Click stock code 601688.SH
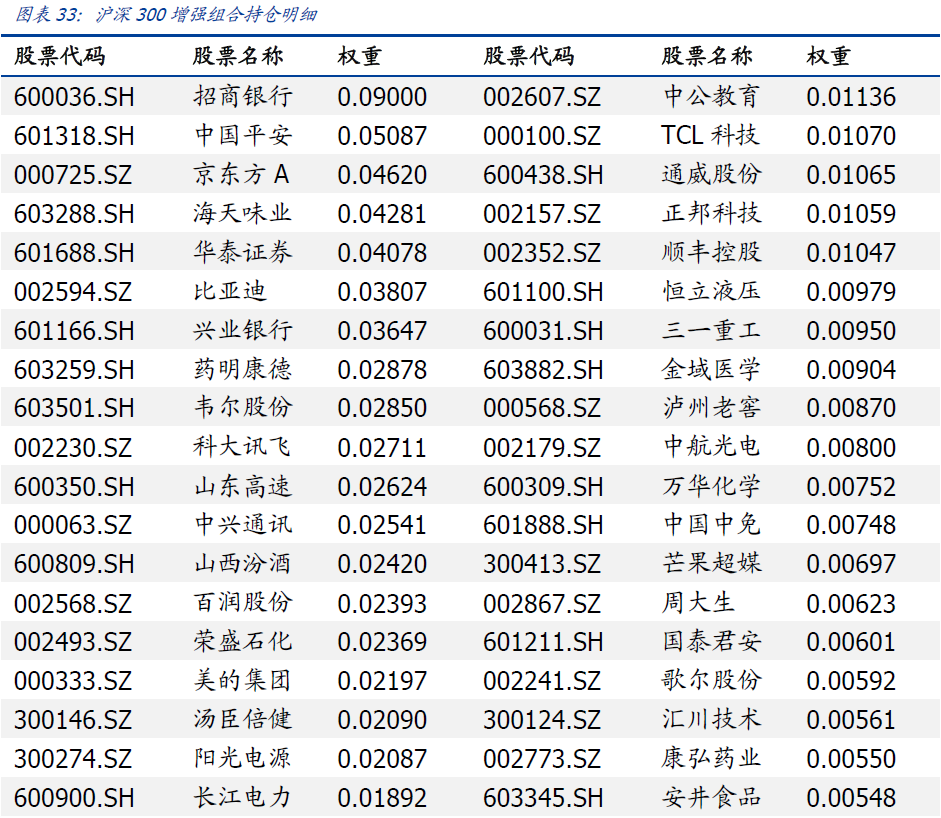The image size is (941, 818). [74, 253]
